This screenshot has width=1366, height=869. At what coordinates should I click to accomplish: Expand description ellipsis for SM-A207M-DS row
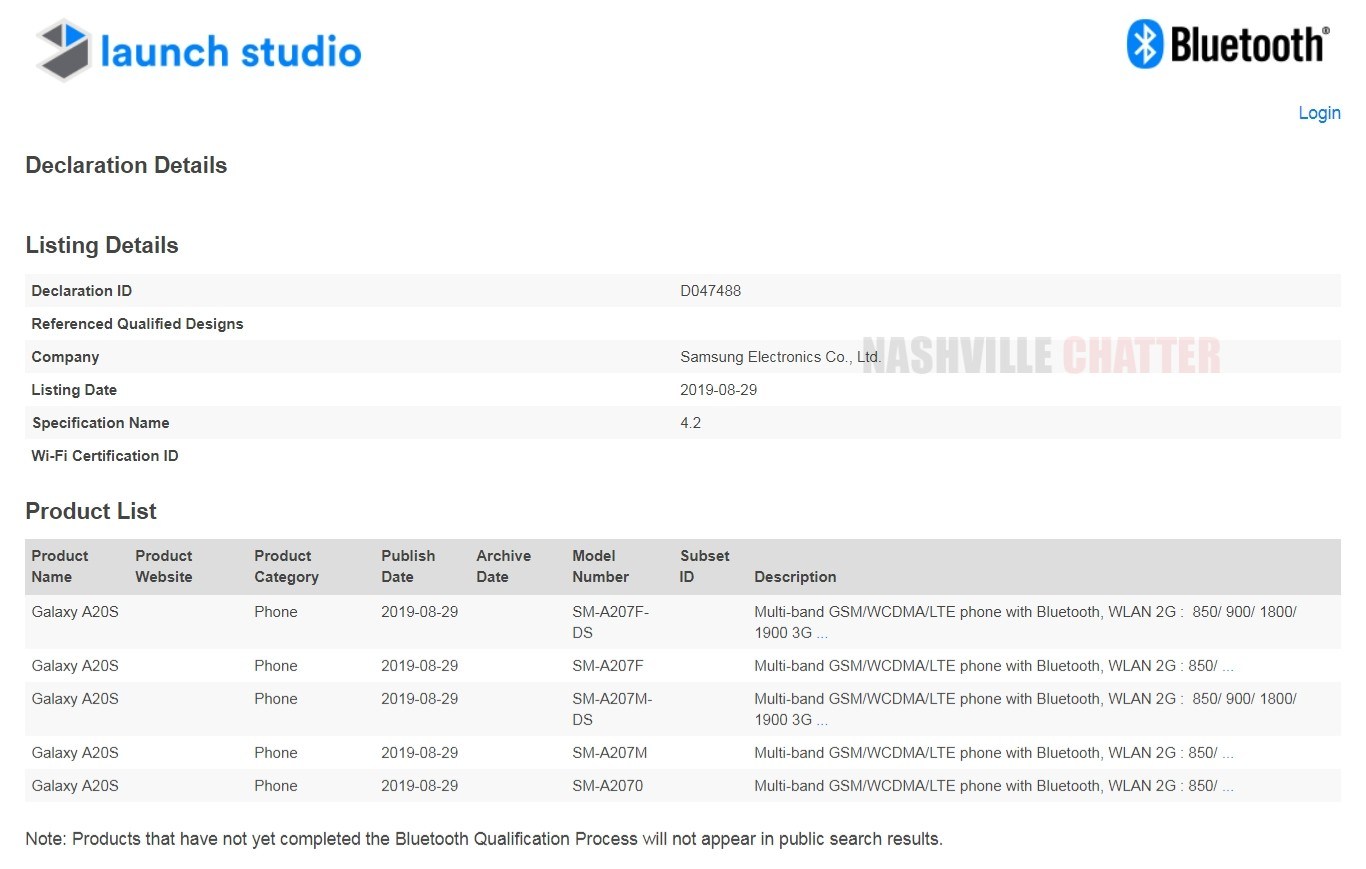(822, 720)
